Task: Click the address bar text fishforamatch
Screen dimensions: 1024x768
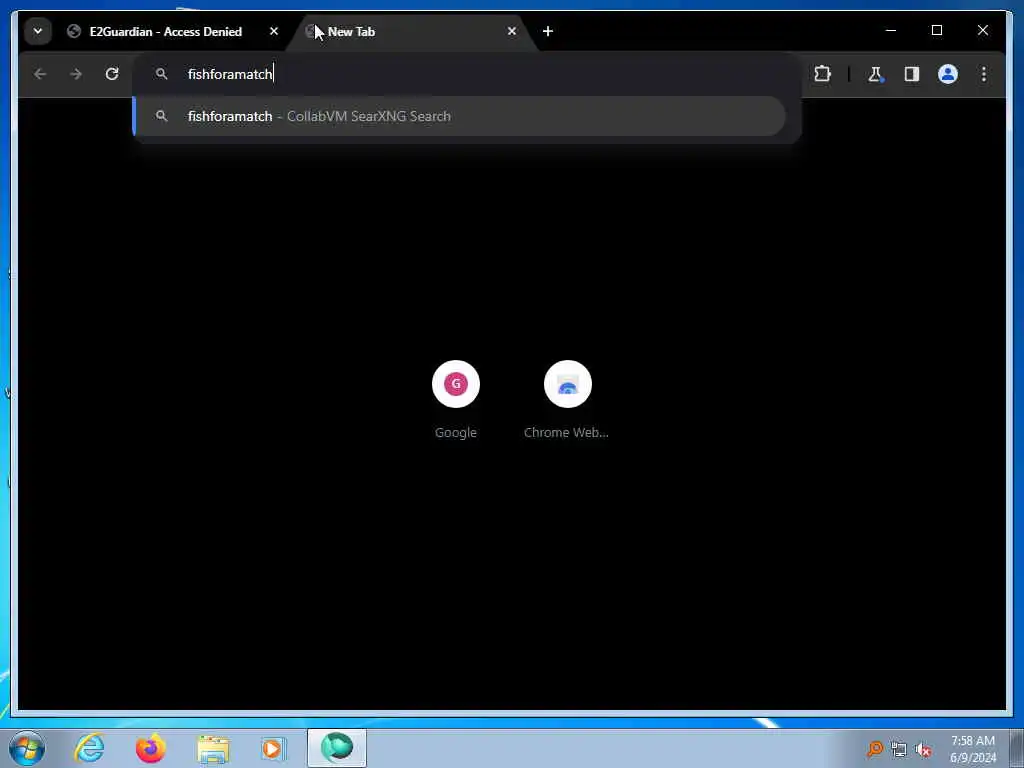Action: point(230,74)
